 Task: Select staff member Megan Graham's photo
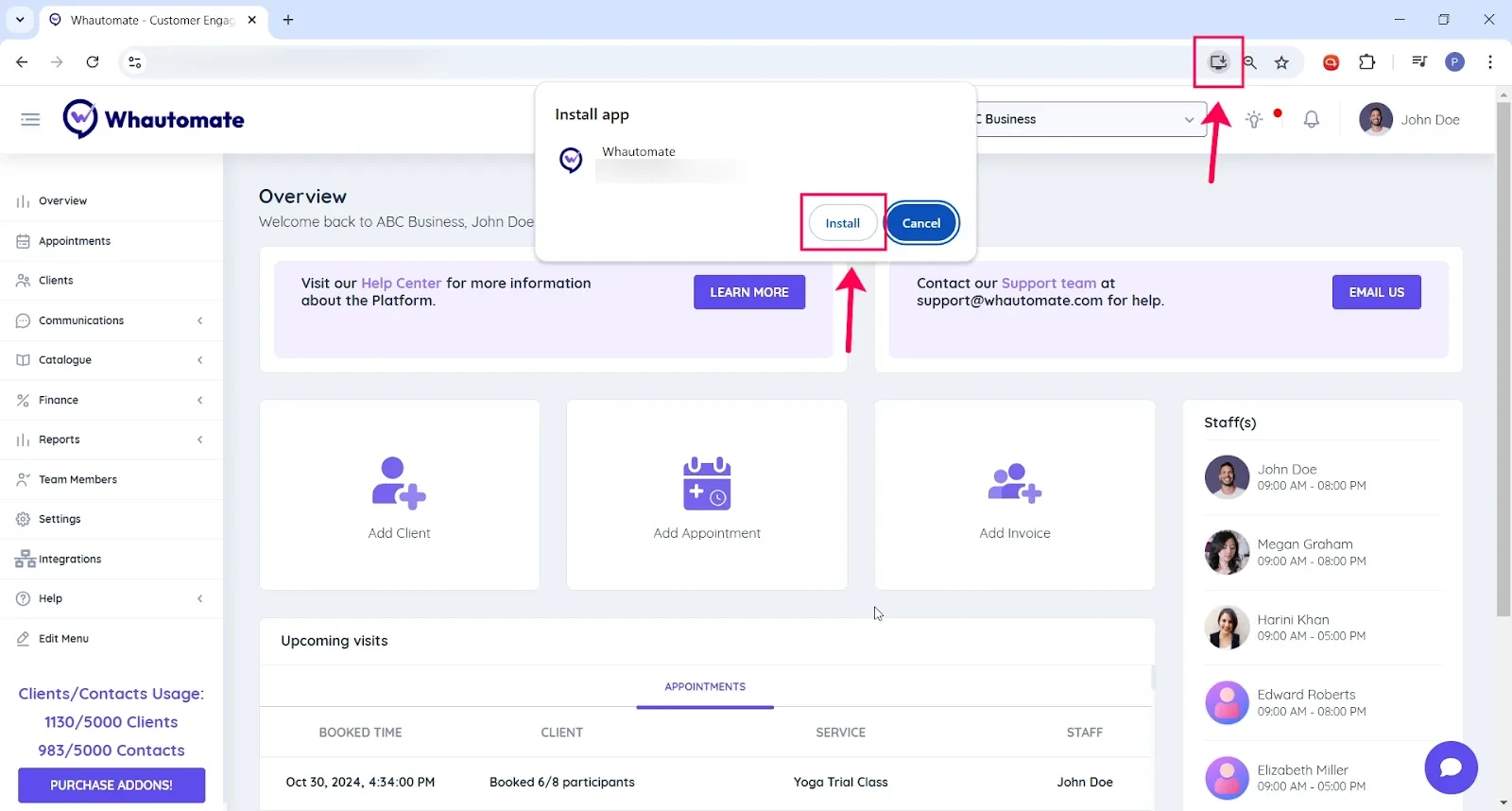(x=1227, y=552)
